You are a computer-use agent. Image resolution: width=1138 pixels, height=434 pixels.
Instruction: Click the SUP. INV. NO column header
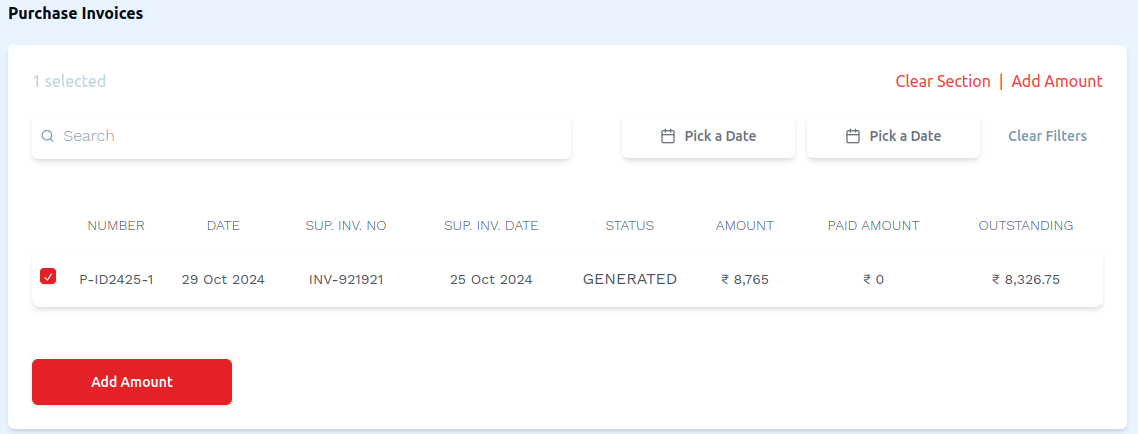[346, 226]
